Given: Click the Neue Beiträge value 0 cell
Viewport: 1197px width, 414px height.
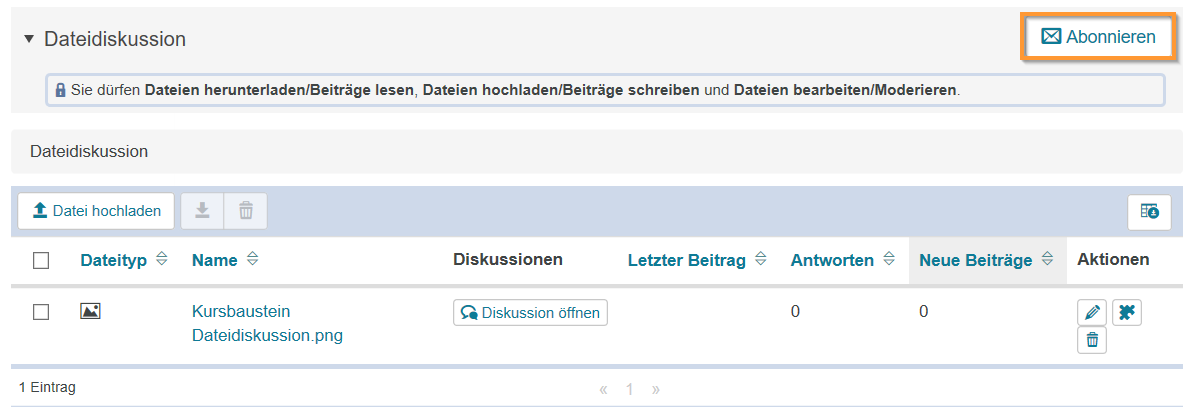Looking at the screenshot, I should [x=924, y=312].
